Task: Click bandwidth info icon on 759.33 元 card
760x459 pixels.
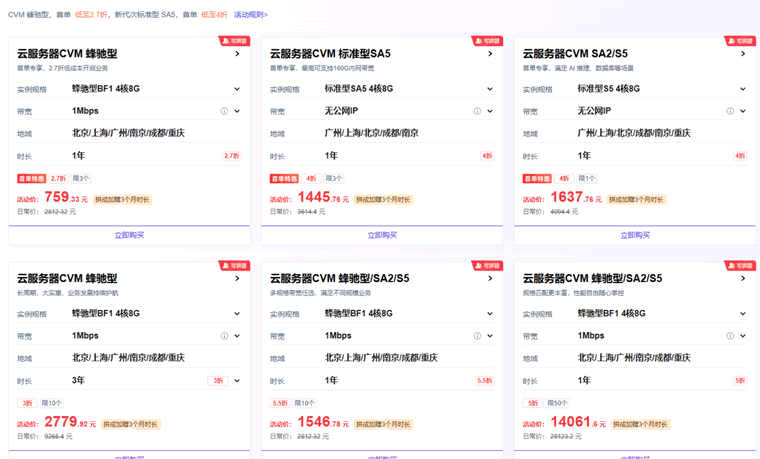Action: (224, 111)
